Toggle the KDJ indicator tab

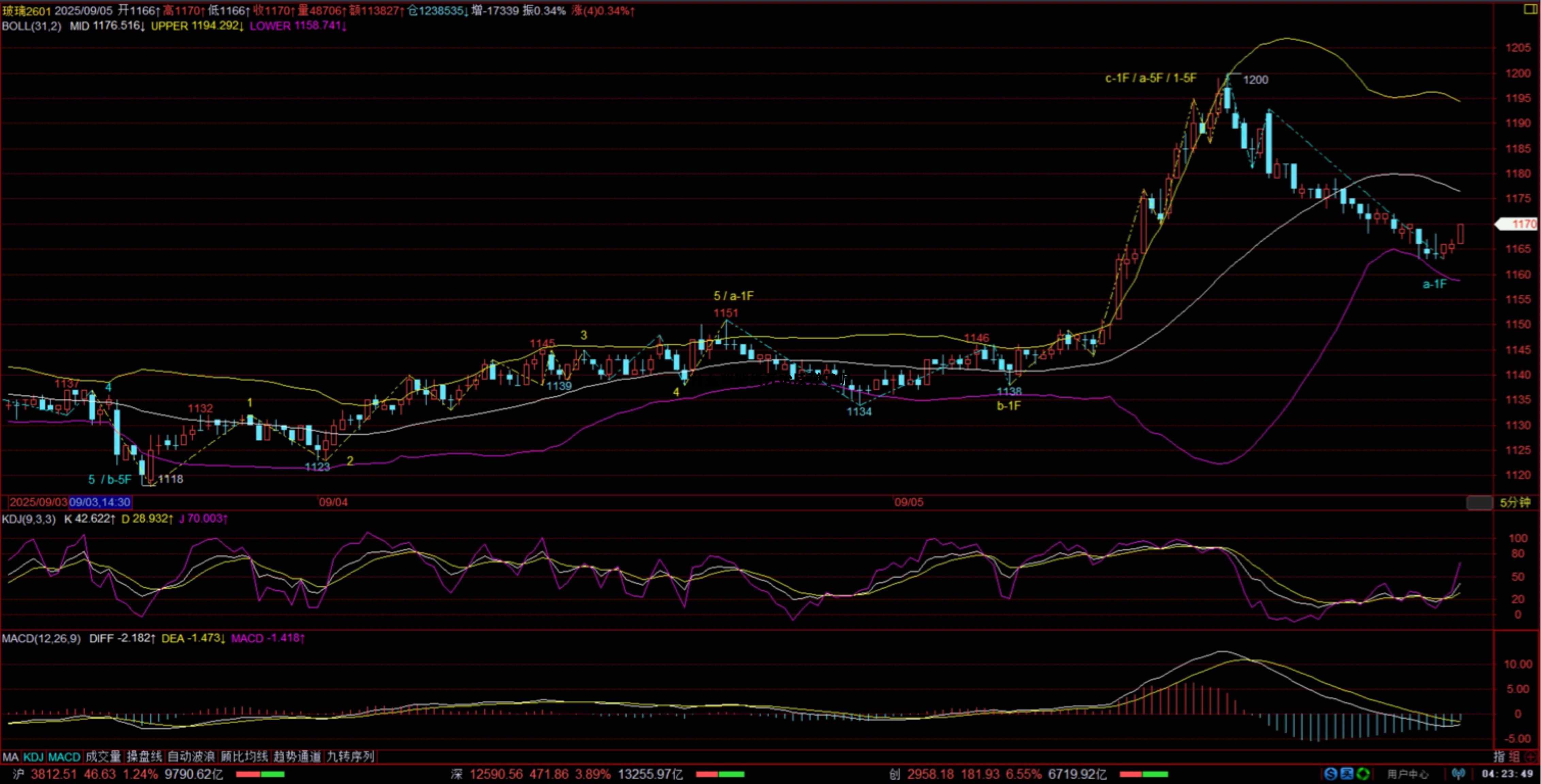pyautogui.click(x=33, y=756)
